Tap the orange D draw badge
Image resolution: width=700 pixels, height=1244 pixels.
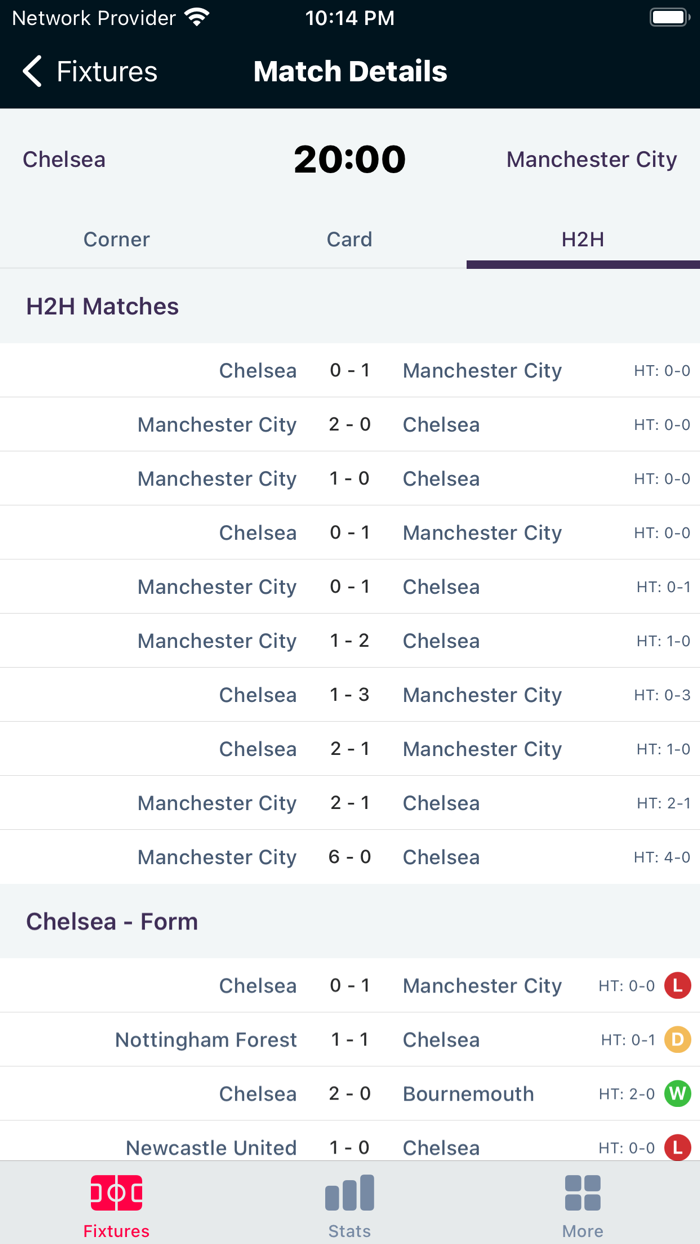(x=677, y=1040)
